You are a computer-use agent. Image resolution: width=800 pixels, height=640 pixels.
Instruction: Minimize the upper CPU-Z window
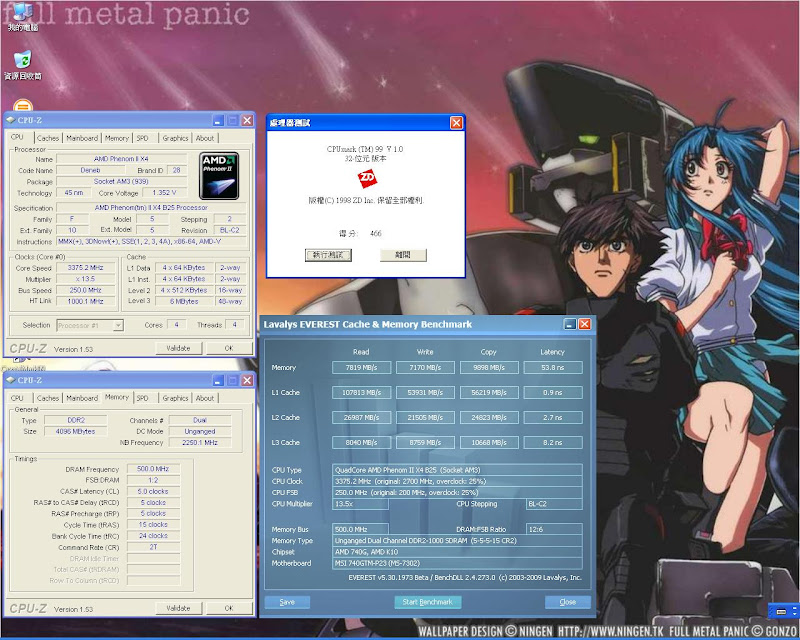click(218, 120)
